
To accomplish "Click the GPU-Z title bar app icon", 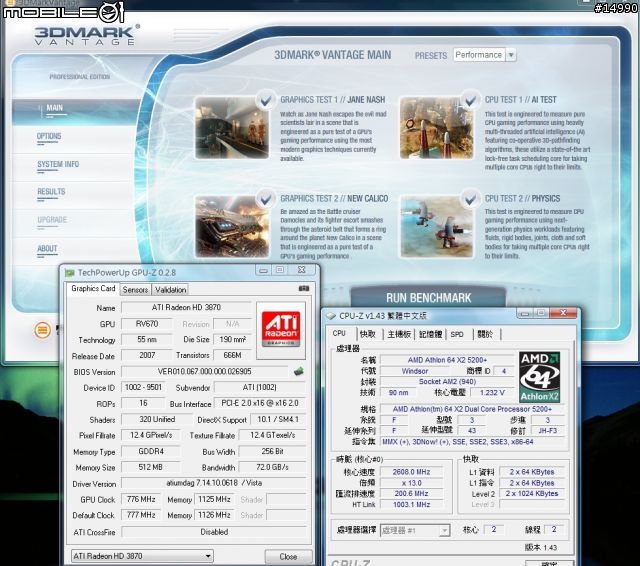I will (x=70, y=273).
